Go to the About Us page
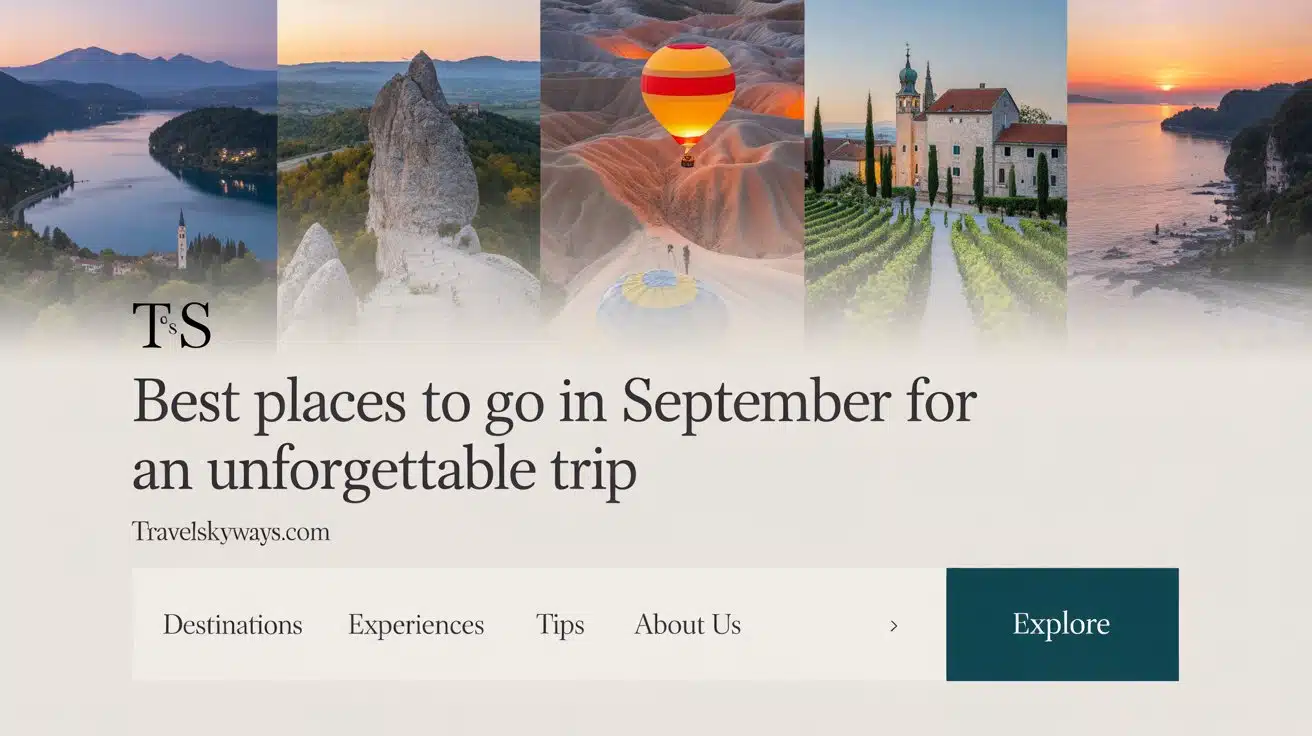Image resolution: width=1312 pixels, height=736 pixels. [x=687, y=624]
